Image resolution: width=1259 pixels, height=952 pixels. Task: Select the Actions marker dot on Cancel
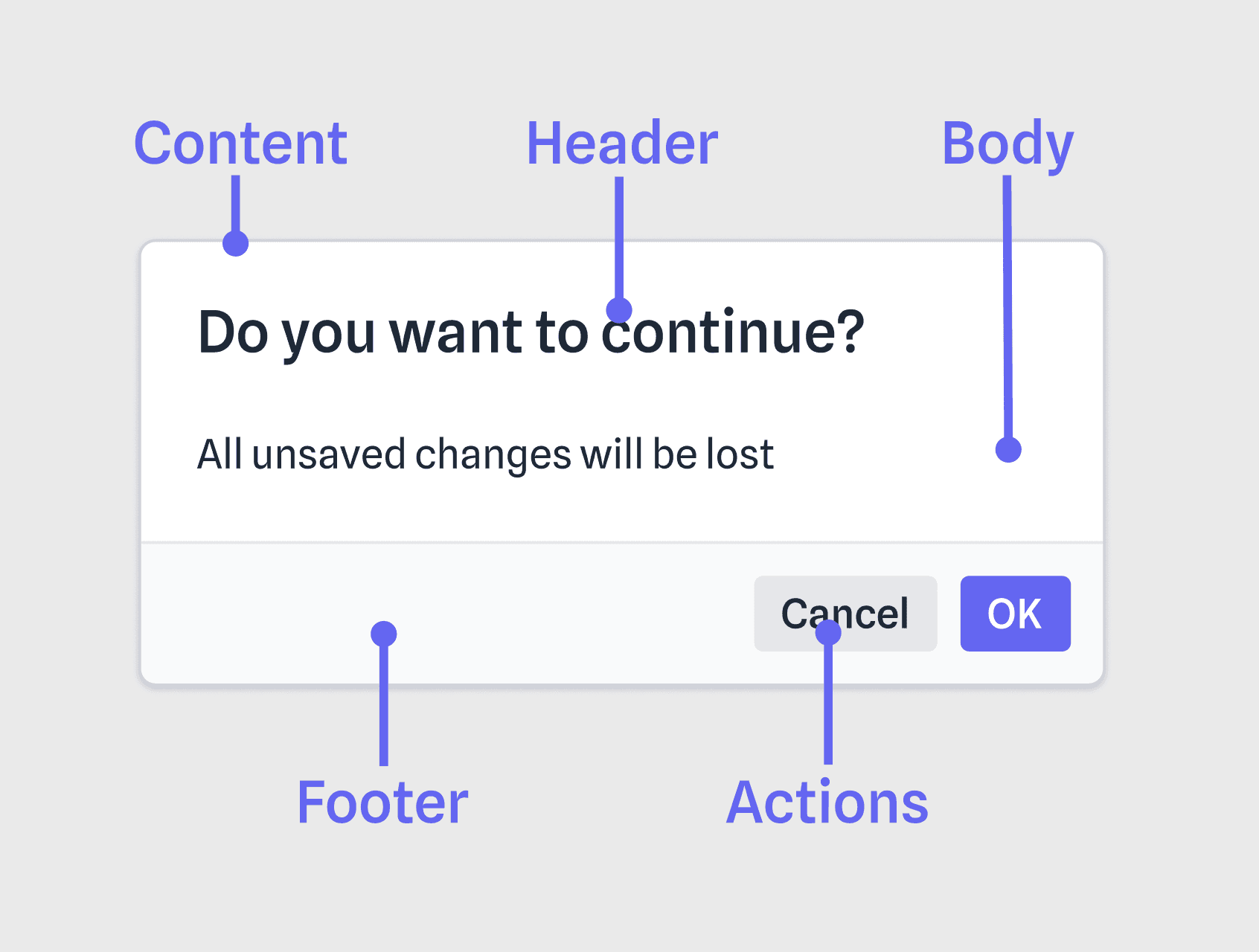coord(828,633)
